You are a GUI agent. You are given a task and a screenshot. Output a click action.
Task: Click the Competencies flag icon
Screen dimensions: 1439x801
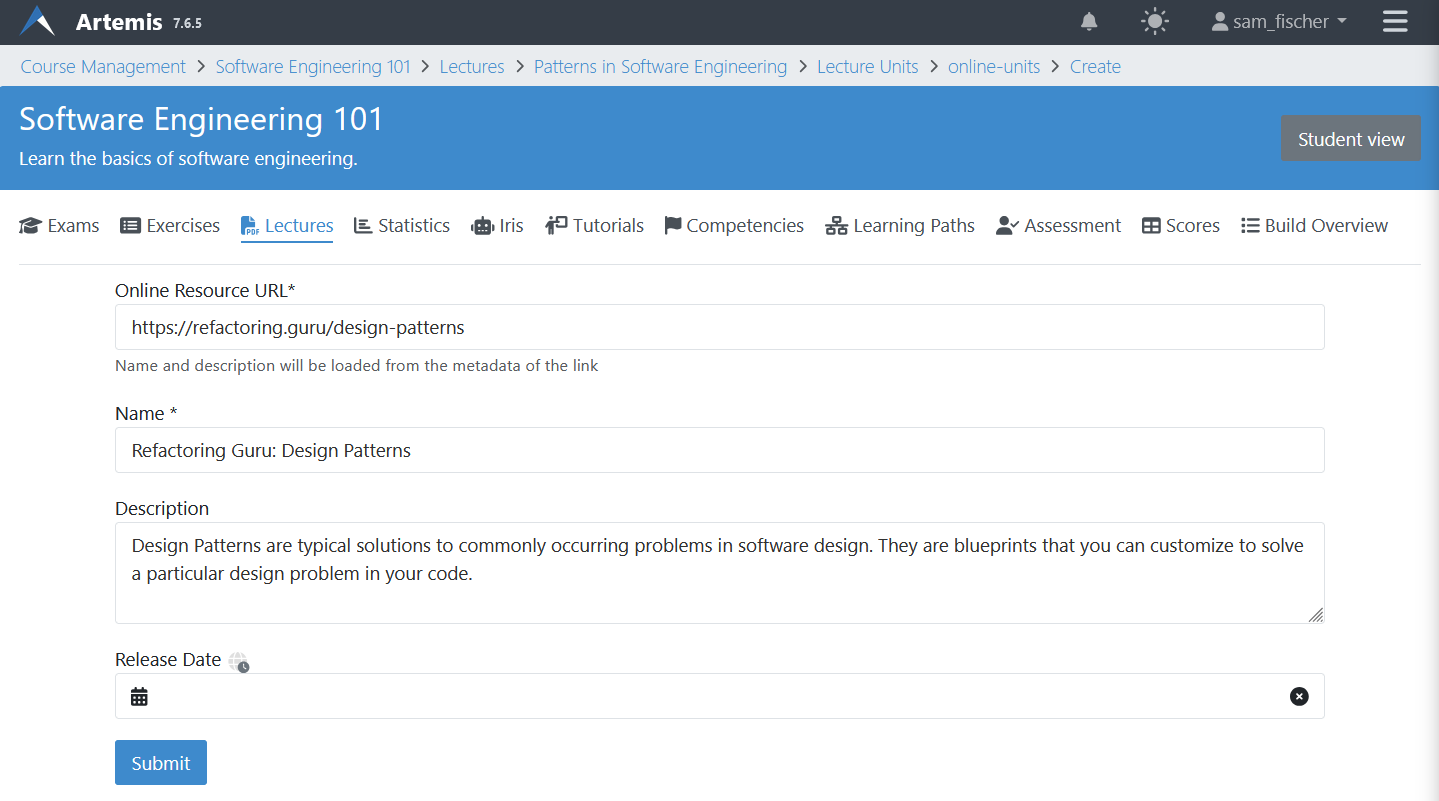coord(673,224)
